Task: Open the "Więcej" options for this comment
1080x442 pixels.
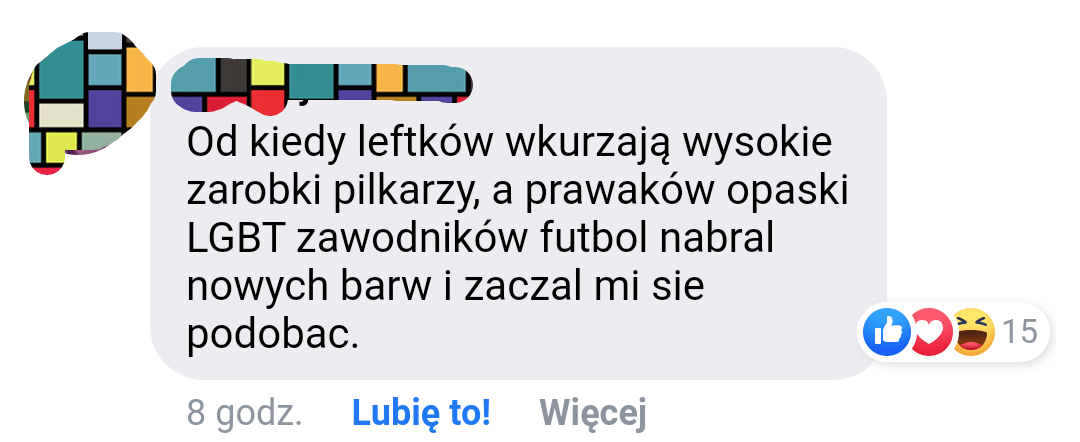Action: tap(593, 413)
